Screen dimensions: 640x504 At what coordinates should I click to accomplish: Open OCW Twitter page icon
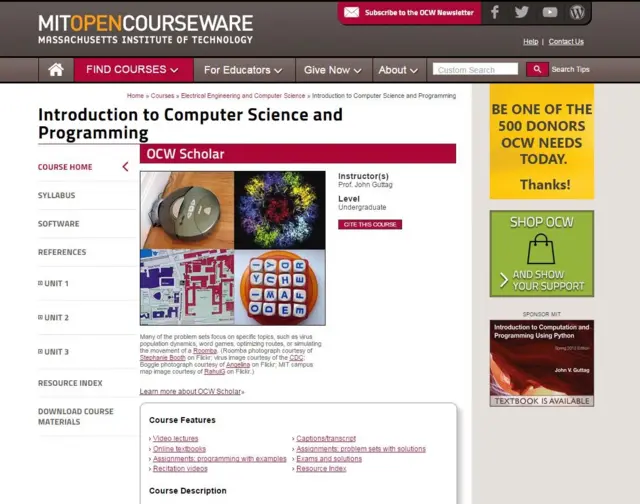coord(521,12)
